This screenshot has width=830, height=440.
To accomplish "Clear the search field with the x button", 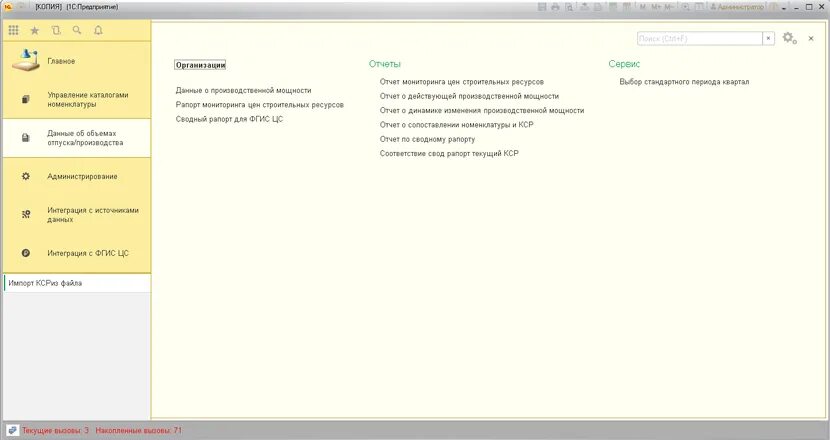I will tap(769, 39).
